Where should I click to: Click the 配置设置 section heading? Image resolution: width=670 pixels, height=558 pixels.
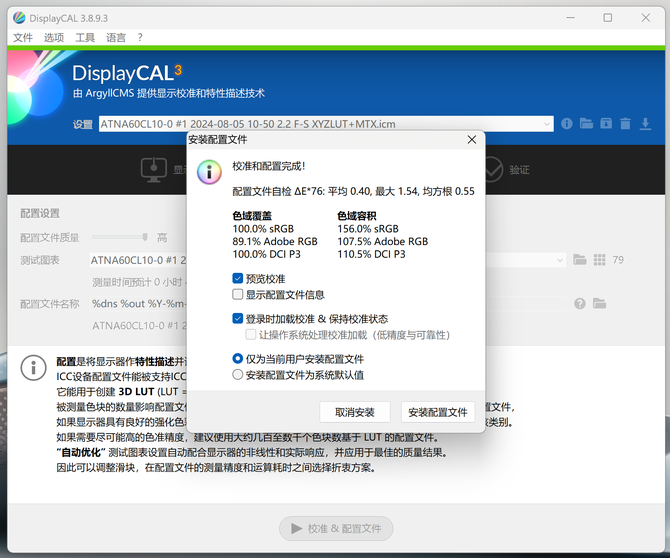tap(40, 213)
